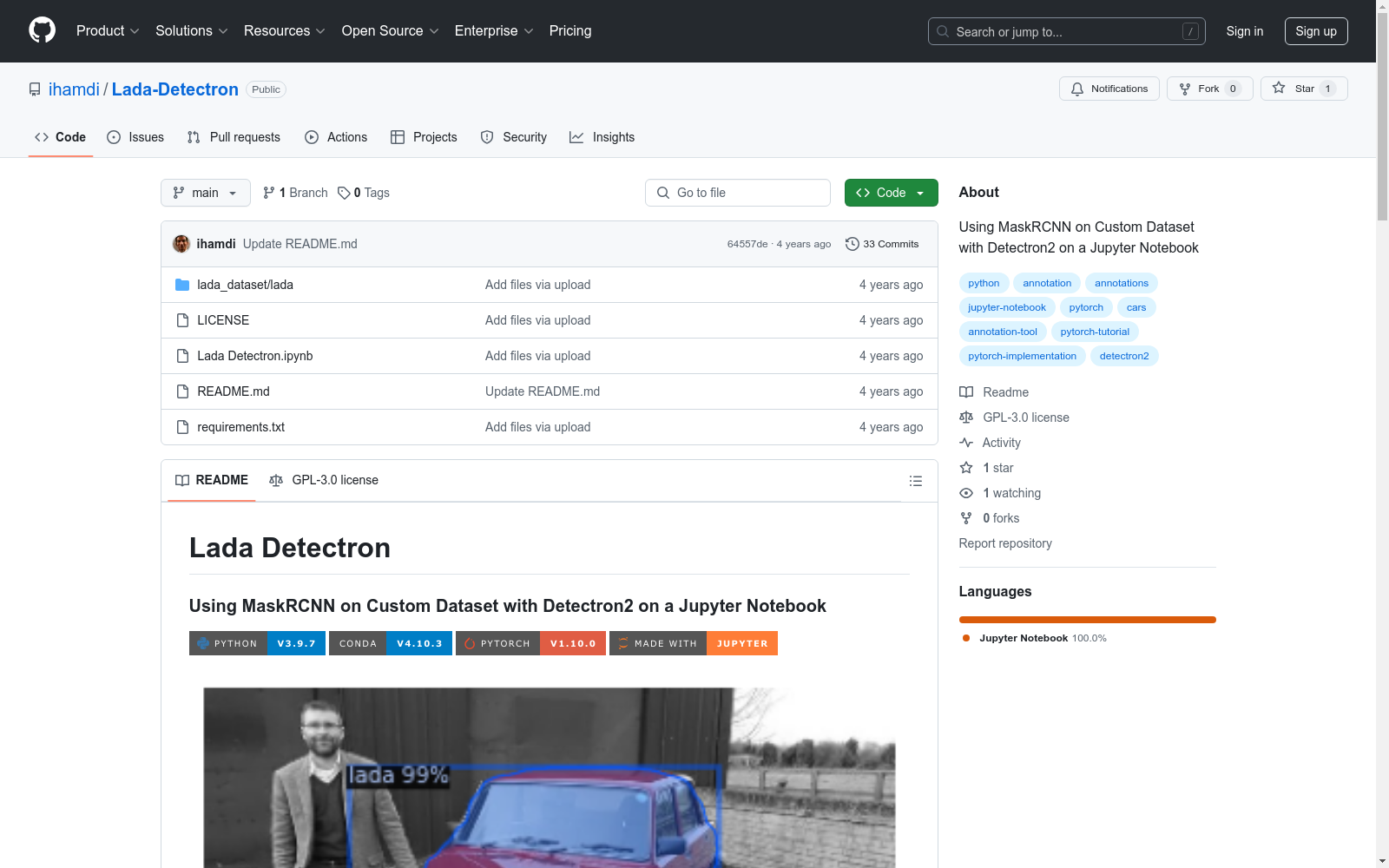Expand the Open Source menu
The width and height of the screenshot is (1389, 868).
tap(391, 31)
